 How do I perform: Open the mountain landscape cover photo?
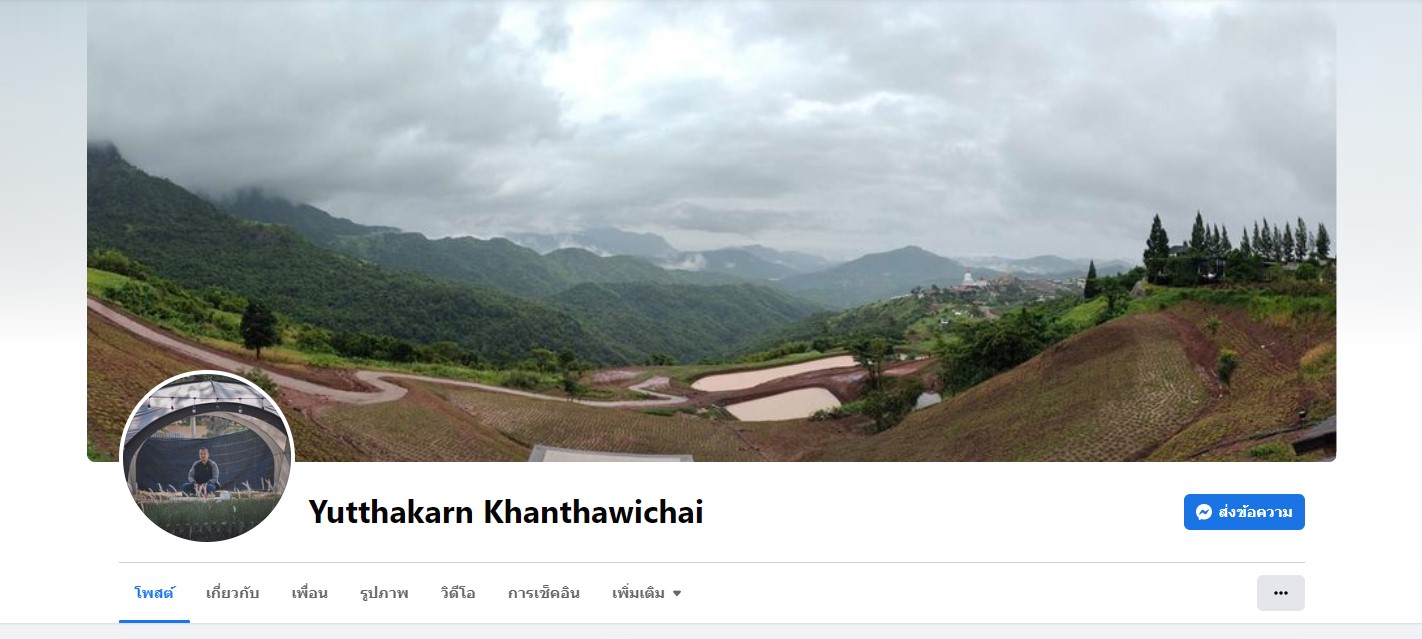click(x=711, y=231)
